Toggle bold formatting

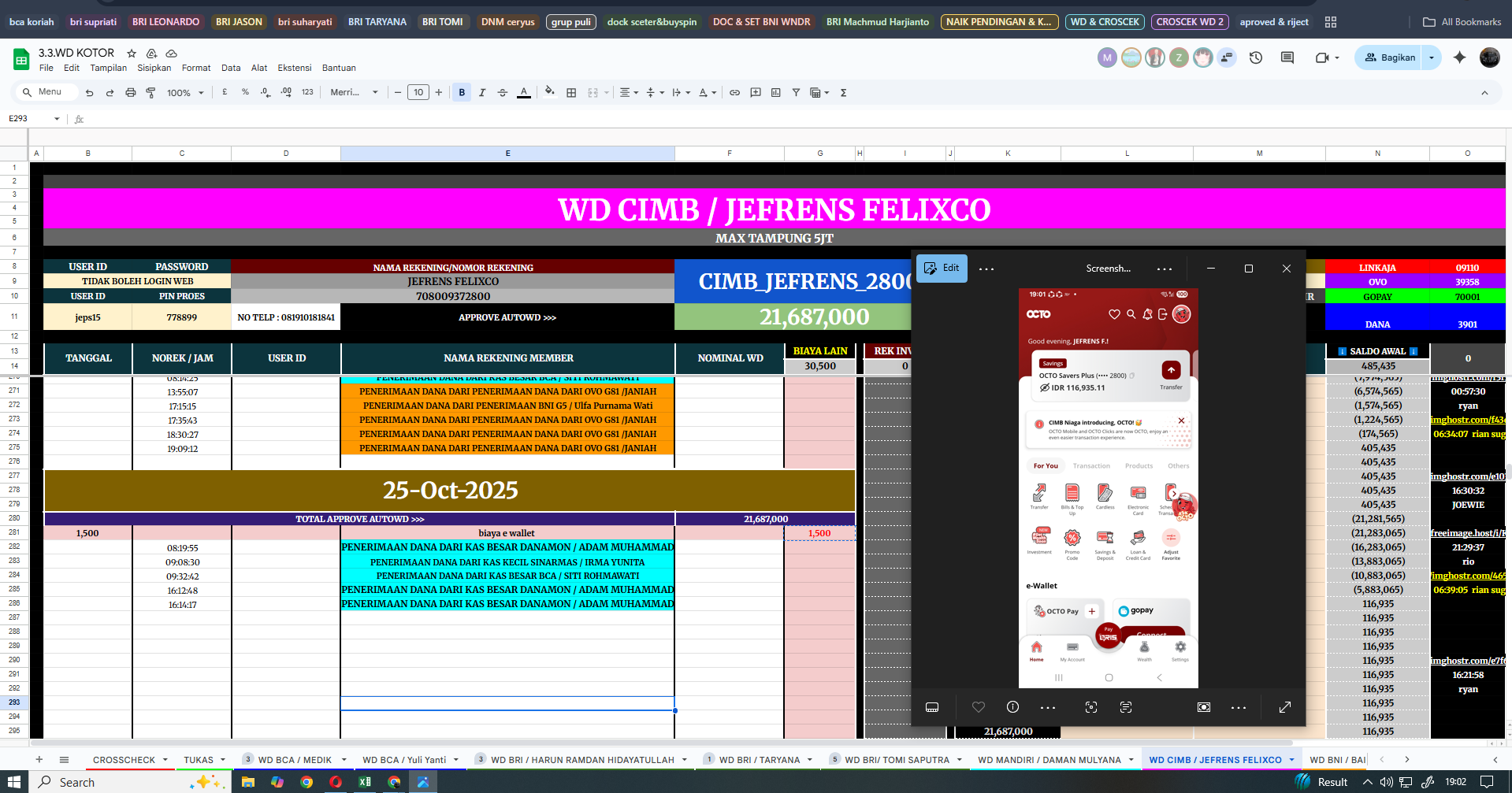click(462, 92)
